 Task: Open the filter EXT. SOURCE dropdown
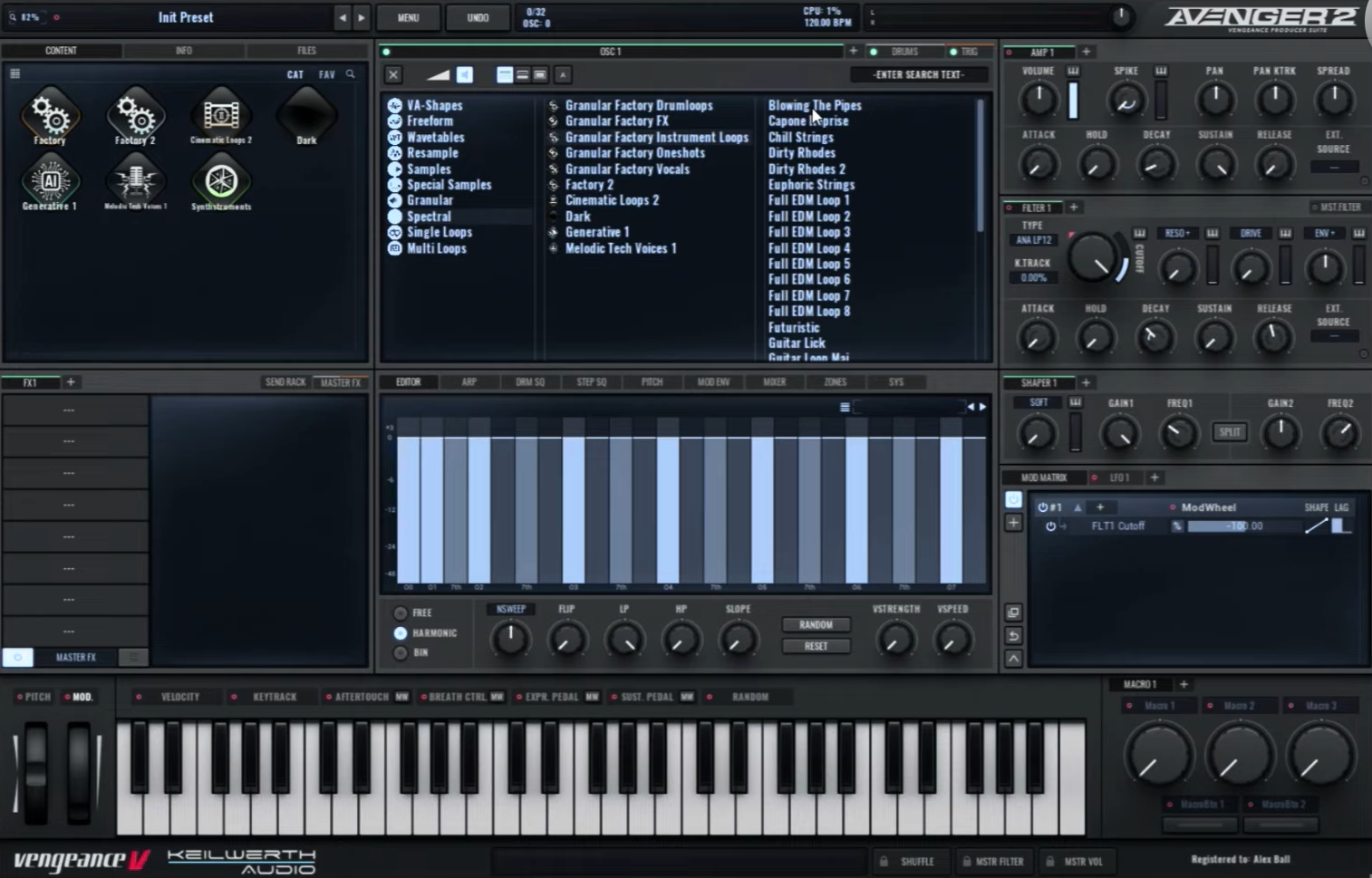click(x=1334, y=336)
